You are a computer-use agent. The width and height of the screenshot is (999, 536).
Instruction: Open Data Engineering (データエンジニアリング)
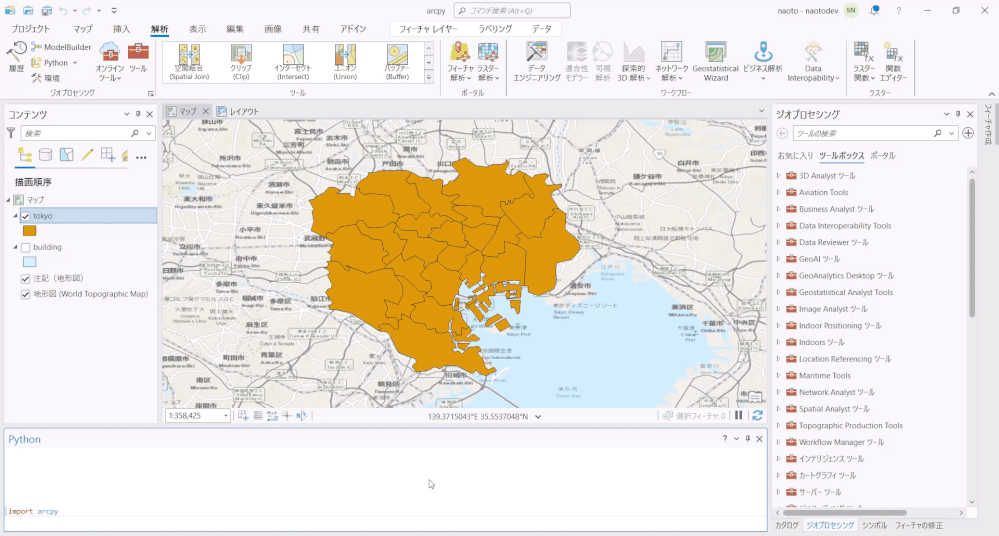(537, 61)
